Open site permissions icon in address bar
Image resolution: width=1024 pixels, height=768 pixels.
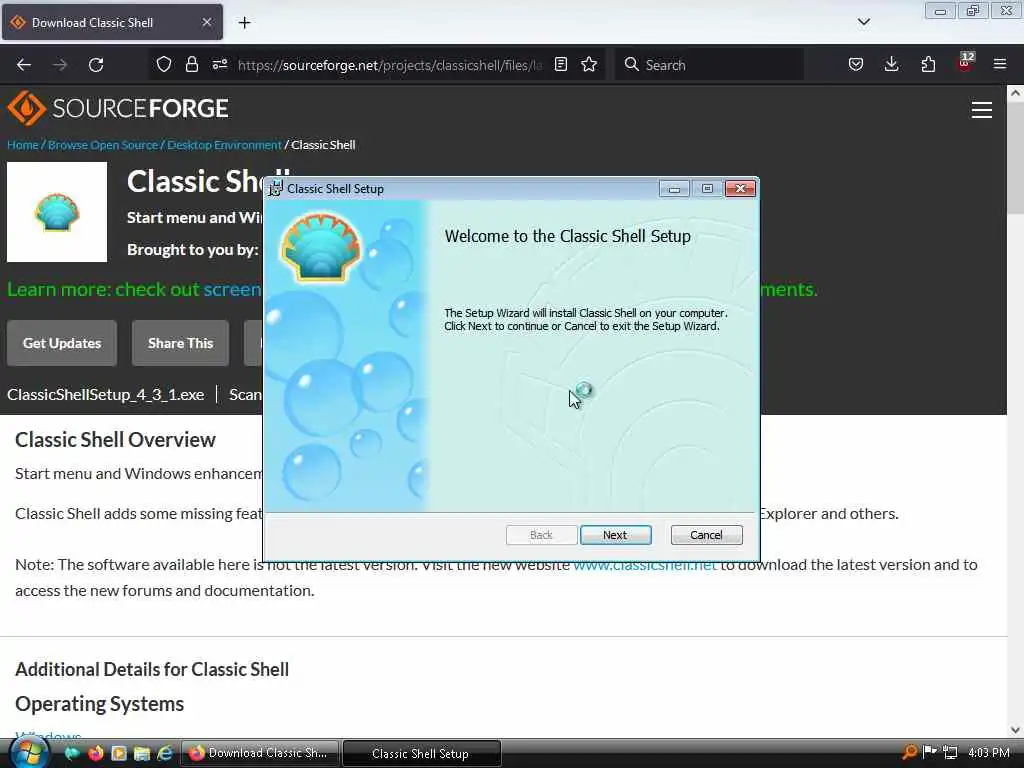[x=219, y=64]
